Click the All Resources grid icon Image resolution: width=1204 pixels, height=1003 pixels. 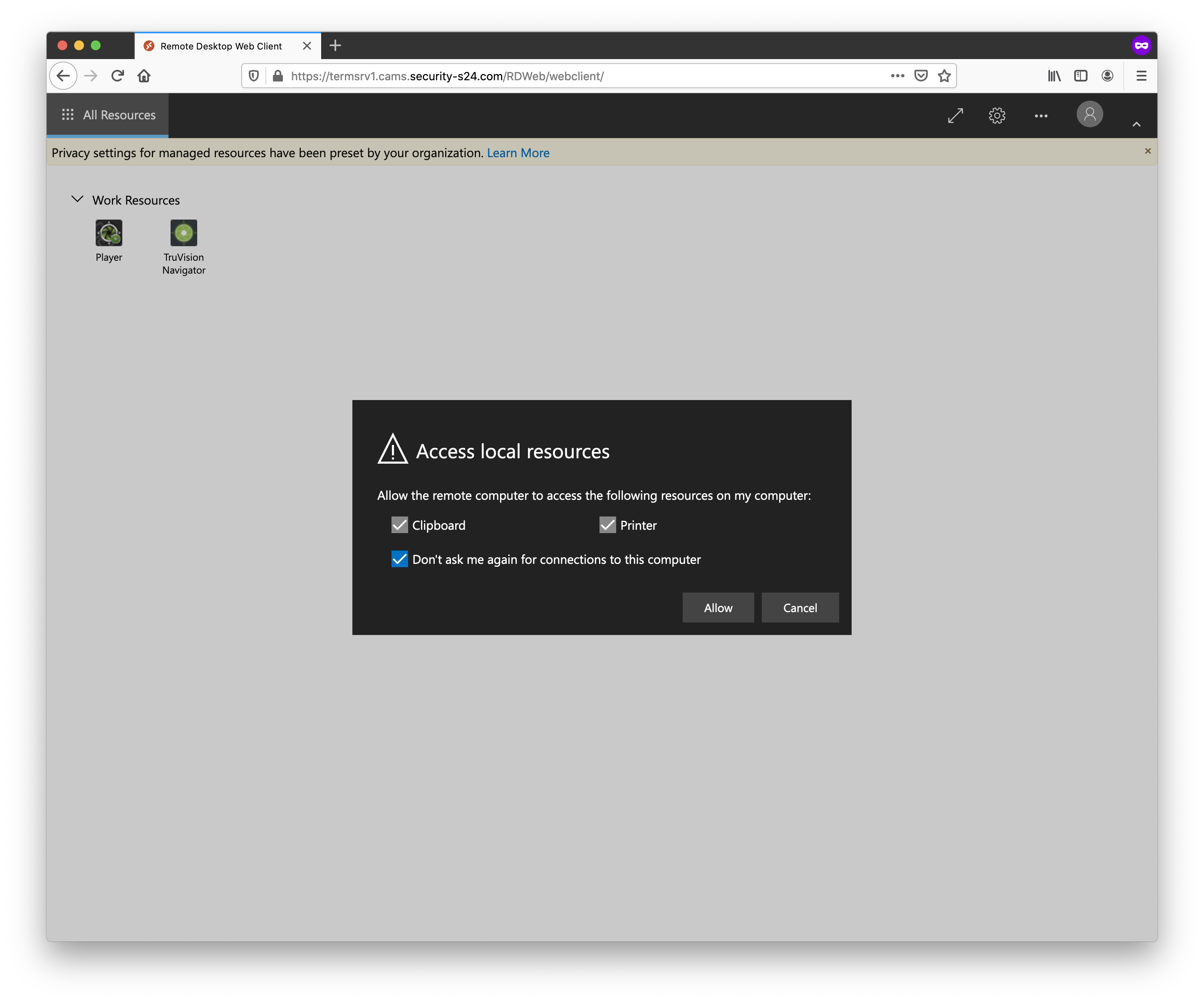click(68, 115)
